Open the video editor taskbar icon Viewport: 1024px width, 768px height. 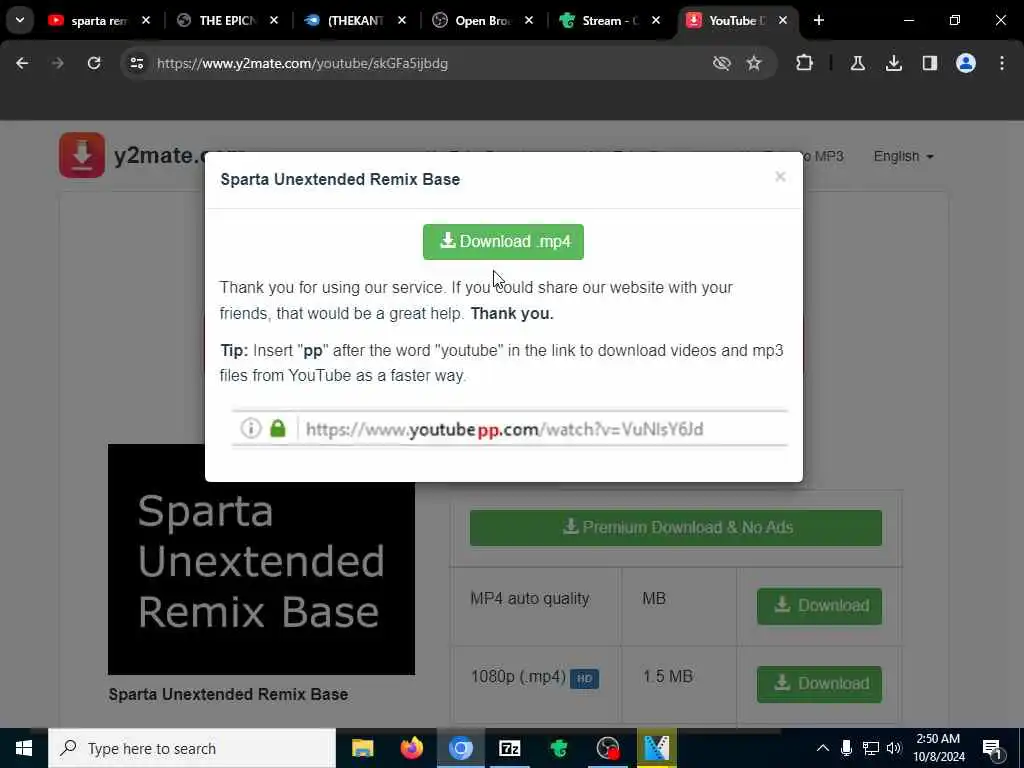(657, 748)
